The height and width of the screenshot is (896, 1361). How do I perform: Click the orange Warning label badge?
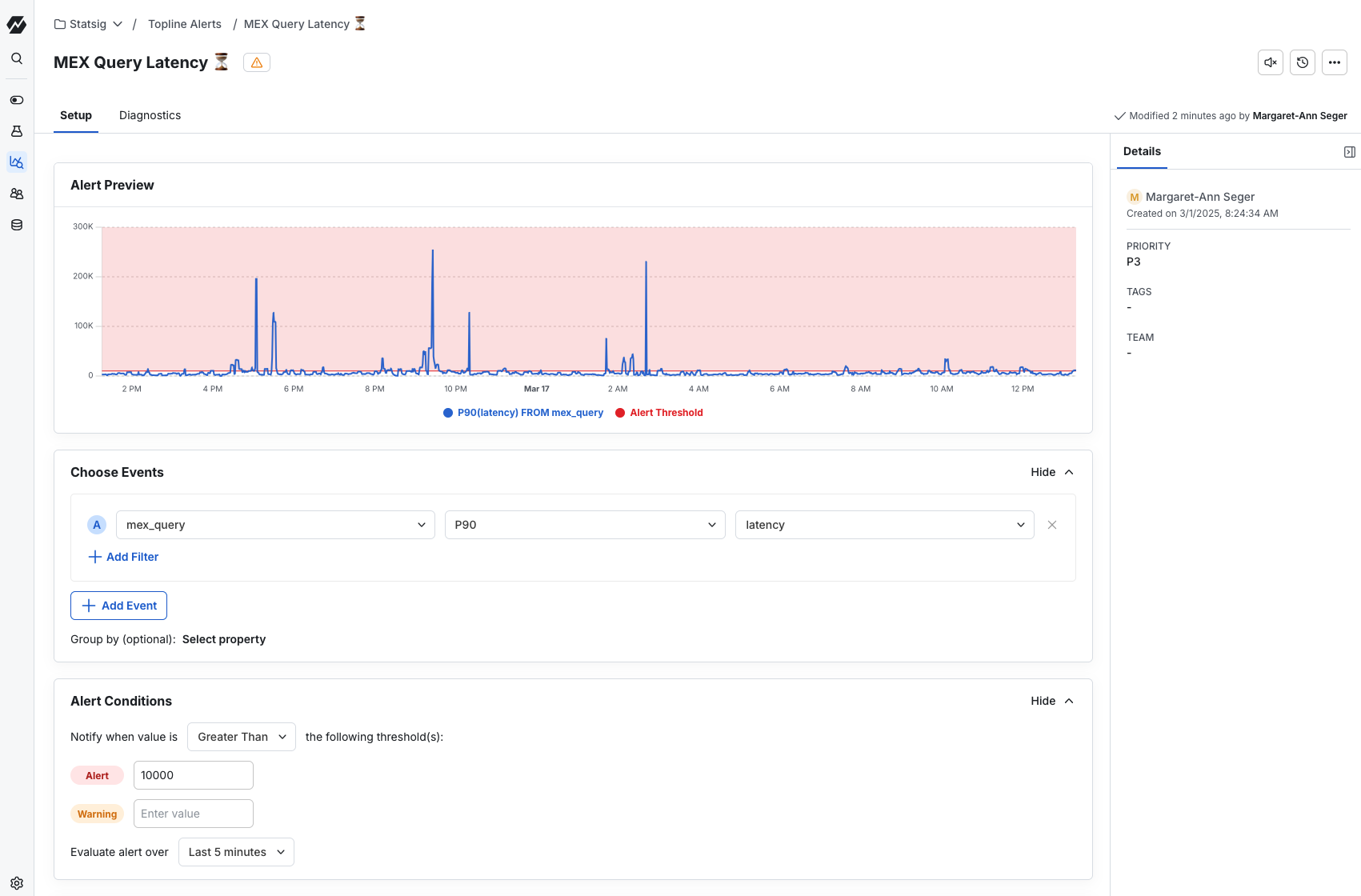click(x=98, y=814)
